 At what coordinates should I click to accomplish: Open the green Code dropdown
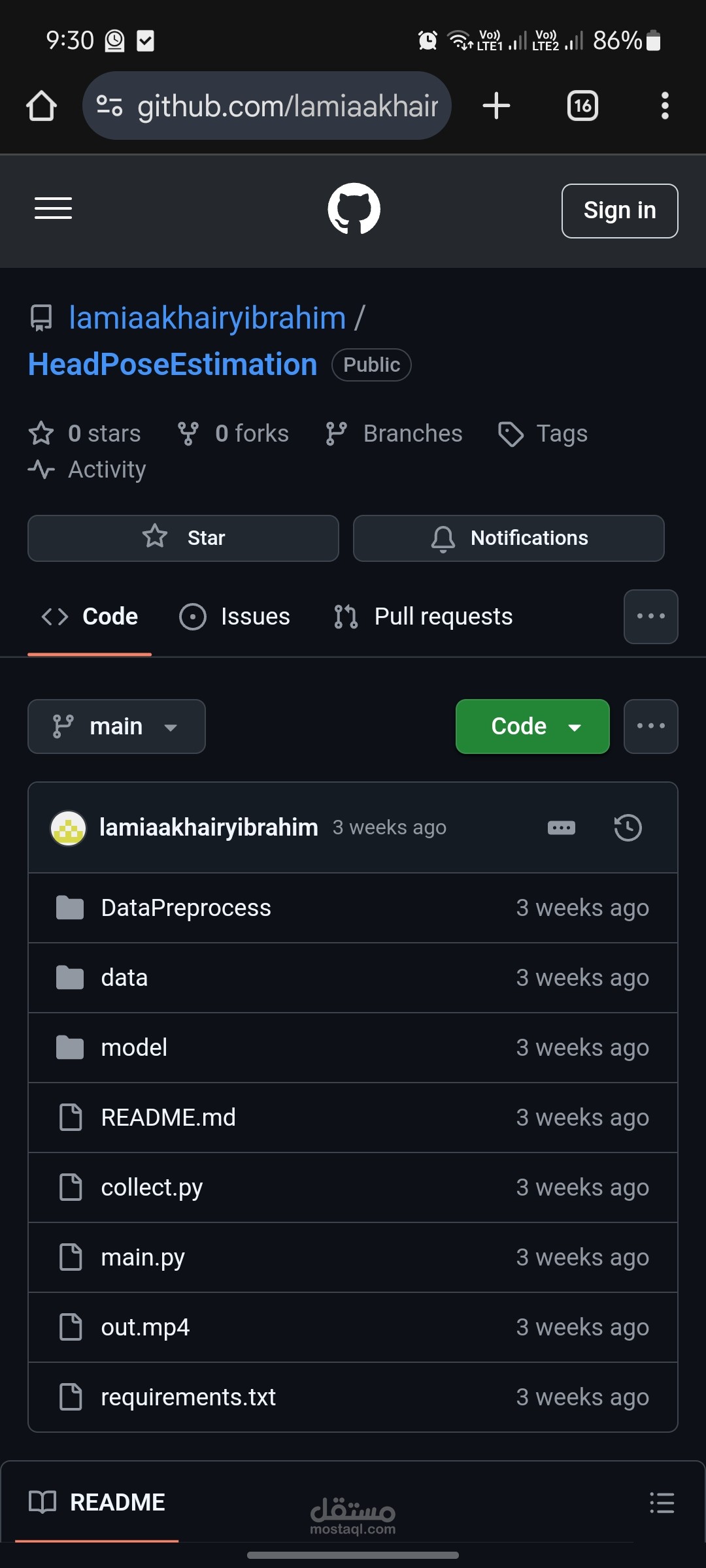532,727
